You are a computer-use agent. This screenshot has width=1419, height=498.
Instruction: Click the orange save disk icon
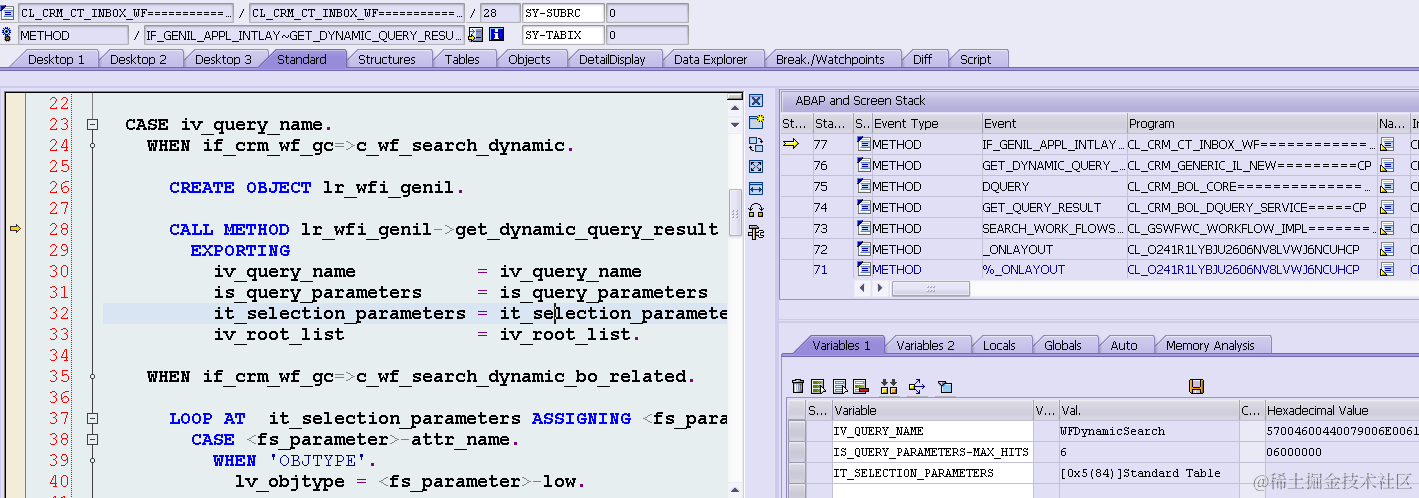click(1196, 386)
